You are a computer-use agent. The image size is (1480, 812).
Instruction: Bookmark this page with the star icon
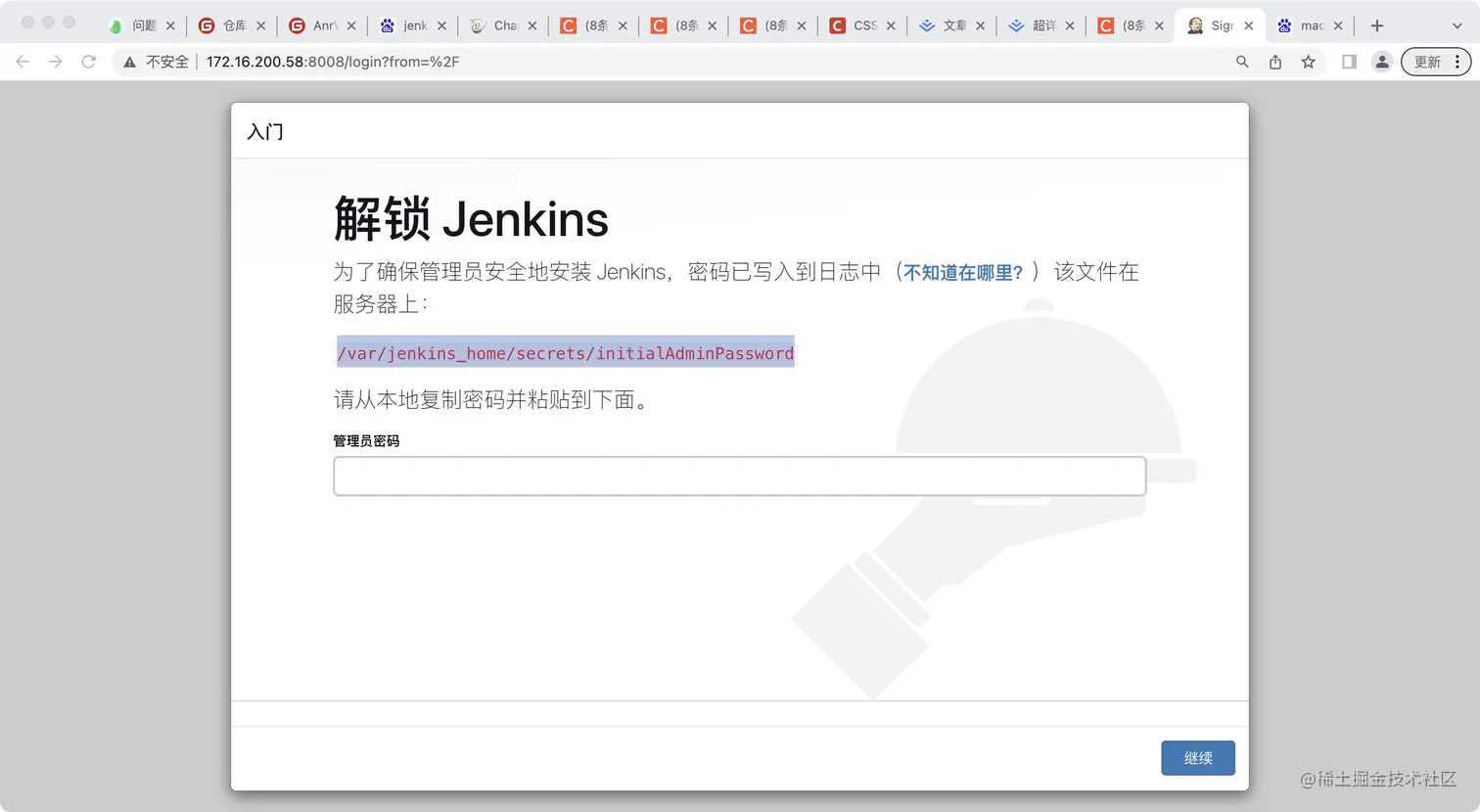1309,62
